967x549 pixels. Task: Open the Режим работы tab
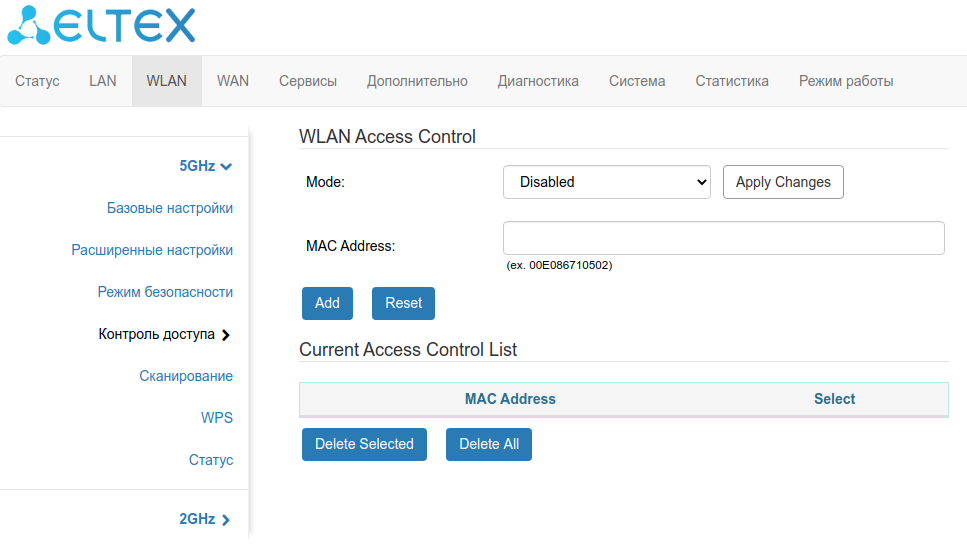pos(846,81)
